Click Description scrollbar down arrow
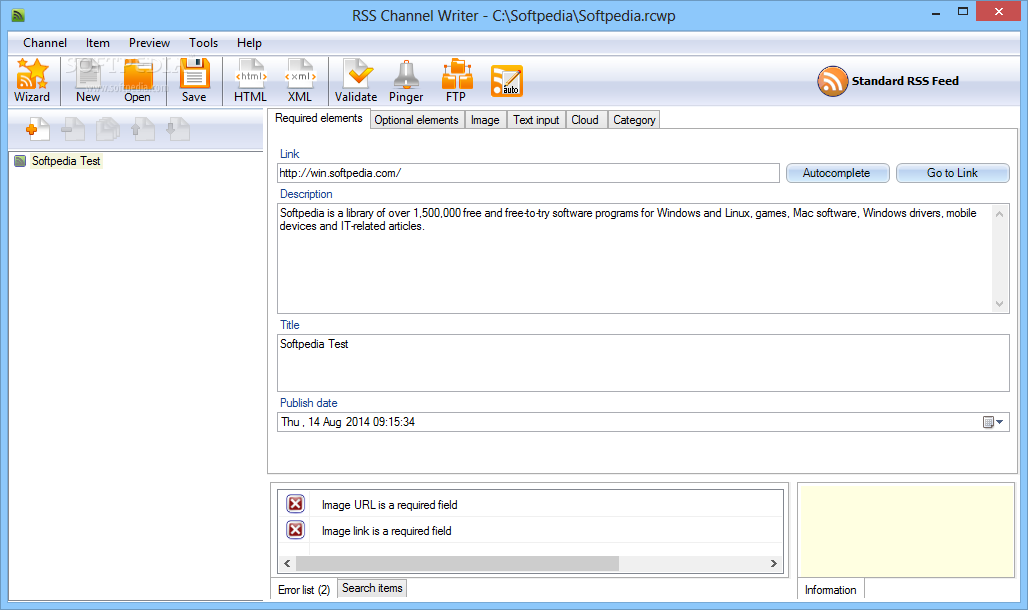1028x610 pixels. coord(1000,304)
